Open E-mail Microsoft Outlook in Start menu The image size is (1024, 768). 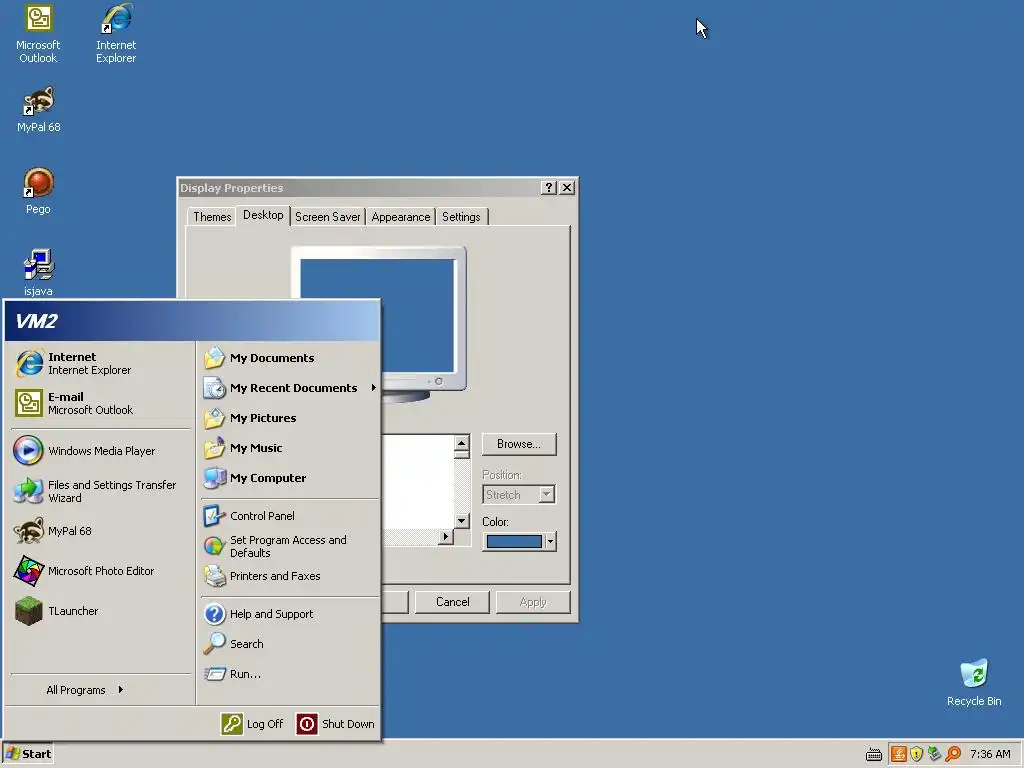click(x=101, y=404)
